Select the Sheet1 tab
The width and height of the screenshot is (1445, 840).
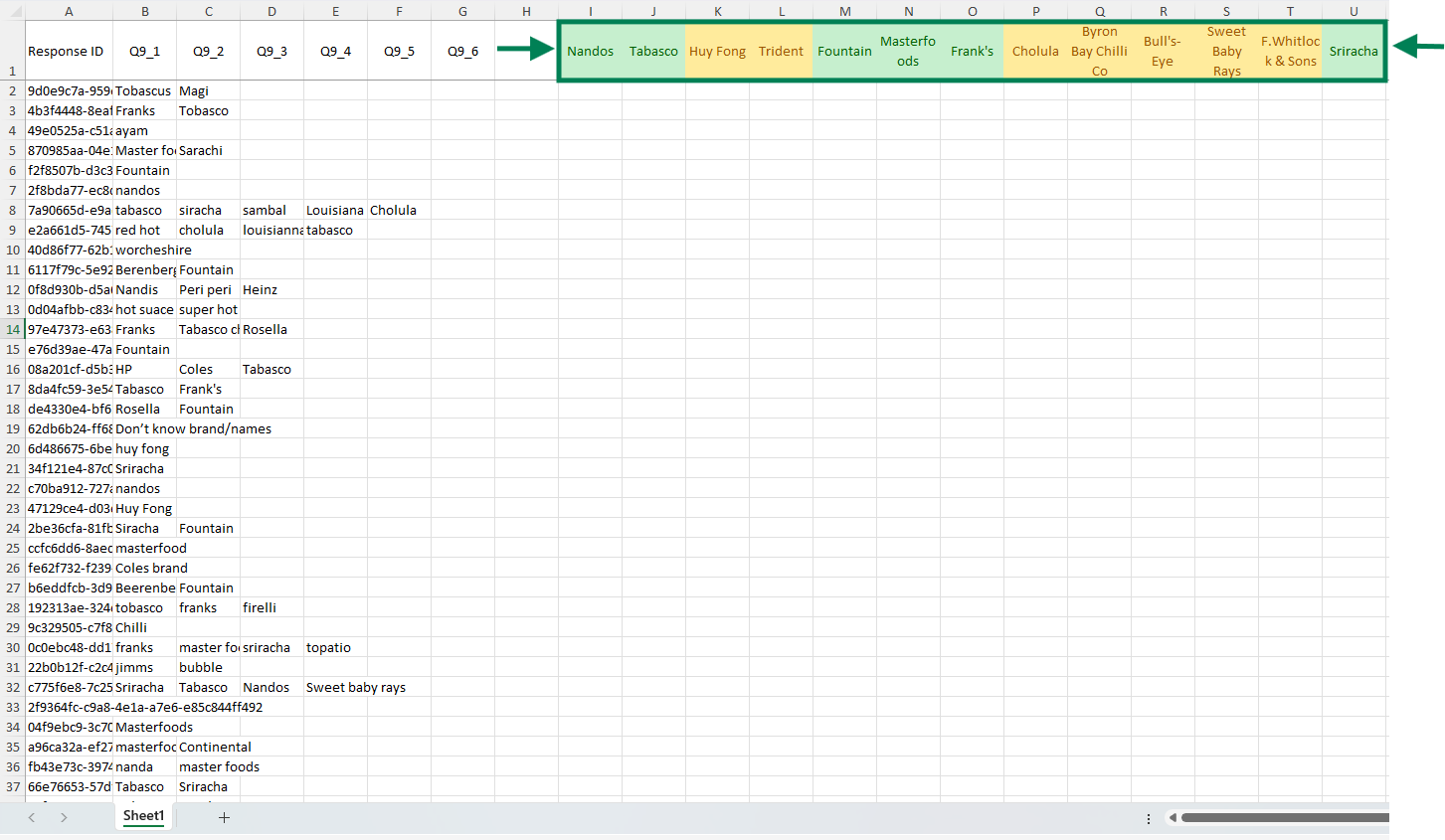click(x=144, y=816)
